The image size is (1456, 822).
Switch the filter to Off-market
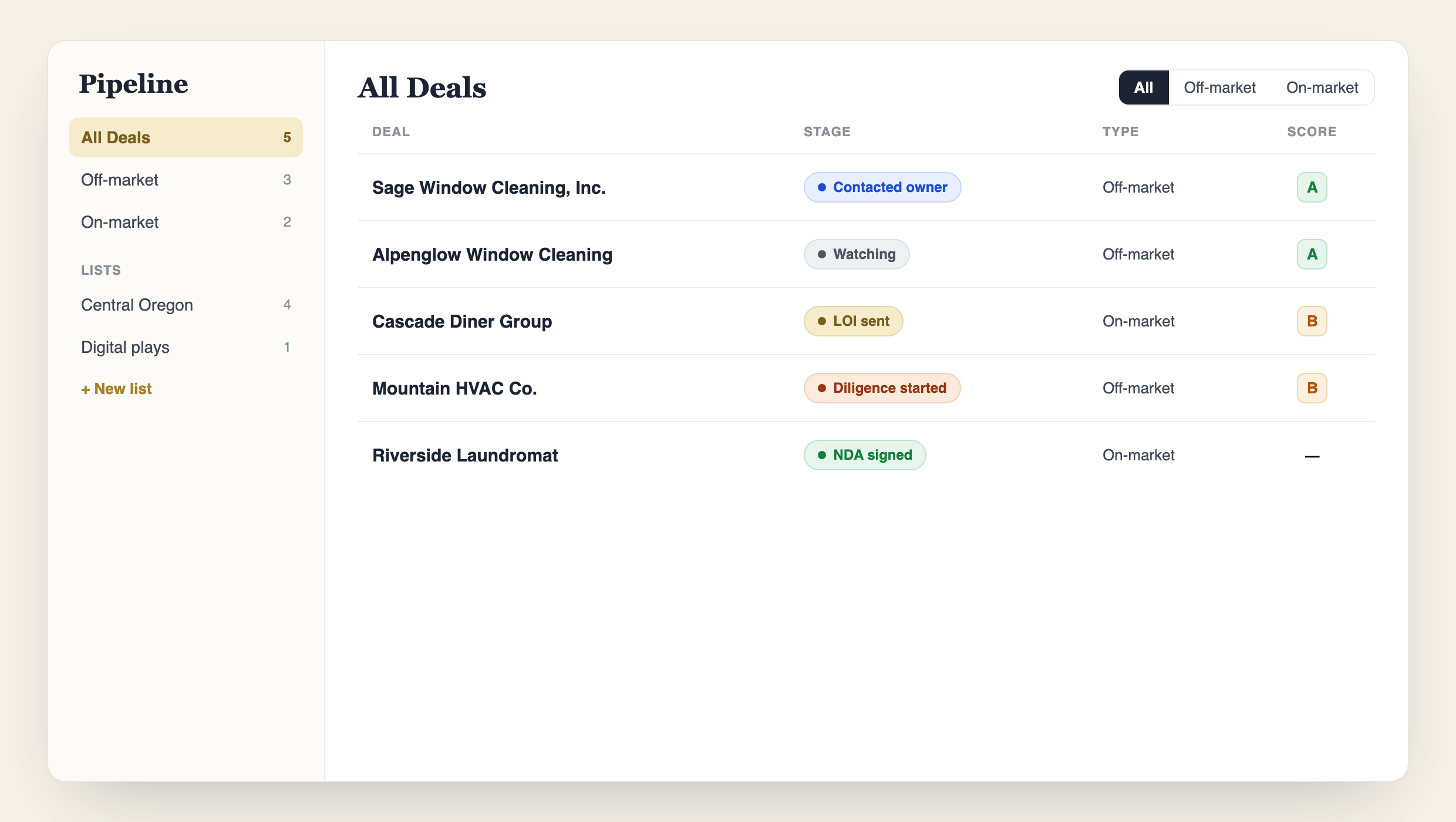pyautogui.click(x=1219, y=87)
